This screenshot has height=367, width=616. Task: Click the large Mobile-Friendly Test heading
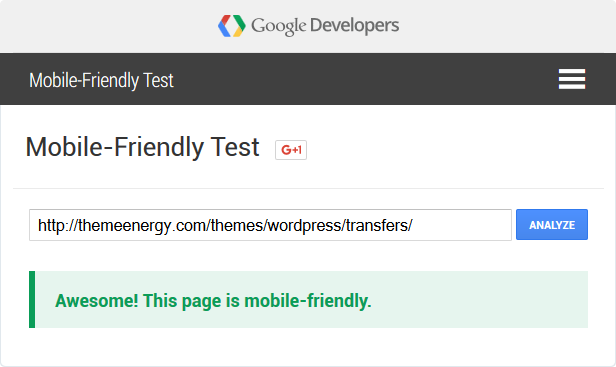click(142, 147)
